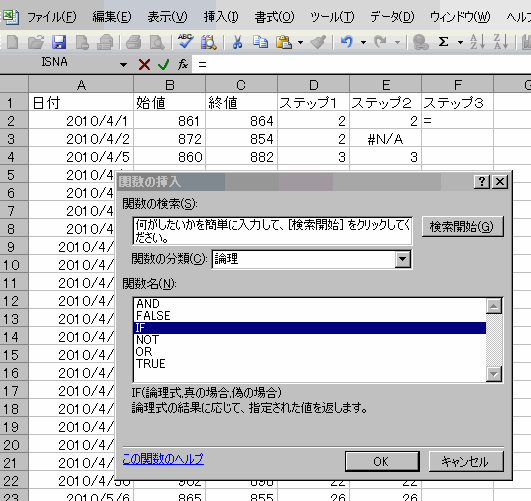The height and width of the screenshot is (501, 531).
Task: Open the 挿入 menu
Action: pyautogui.click(x=221, y=17)
